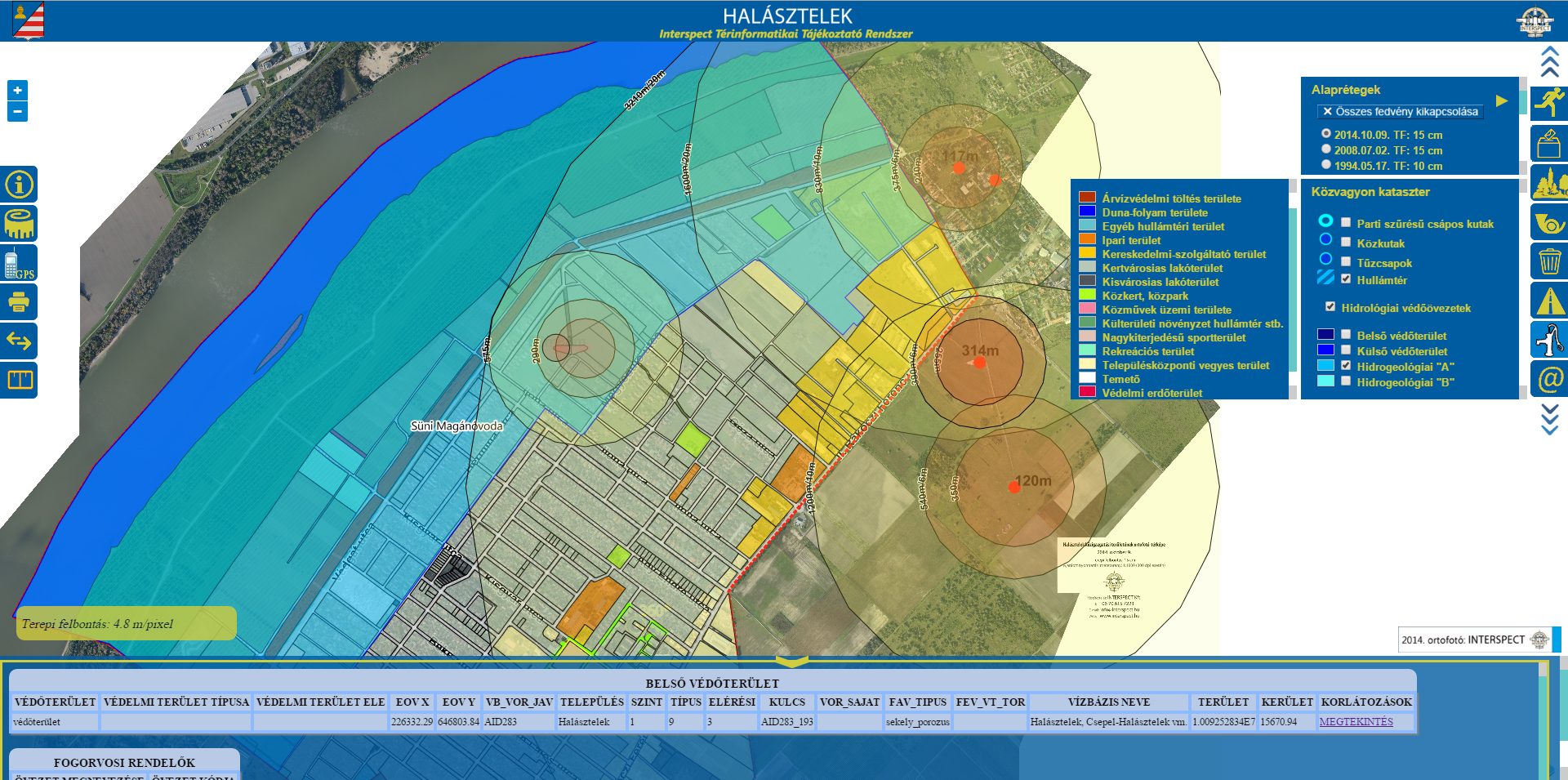Select 2008.07.02. TF: 15 cm base layer
This screenshot has width=1568, height=780.
(1326, 149)
